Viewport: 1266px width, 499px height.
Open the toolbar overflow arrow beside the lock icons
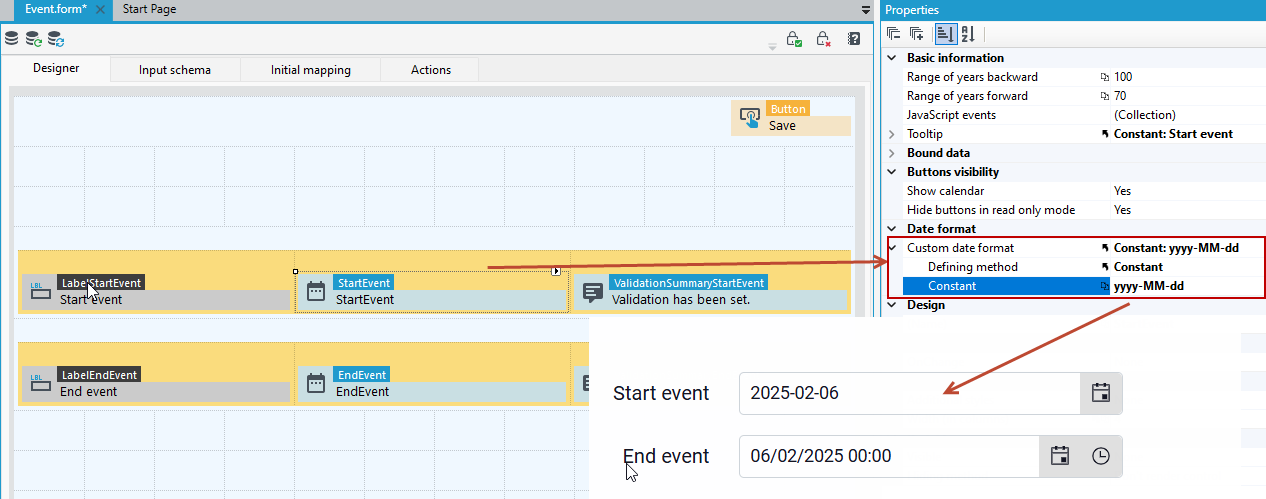(x=772, y=45)
